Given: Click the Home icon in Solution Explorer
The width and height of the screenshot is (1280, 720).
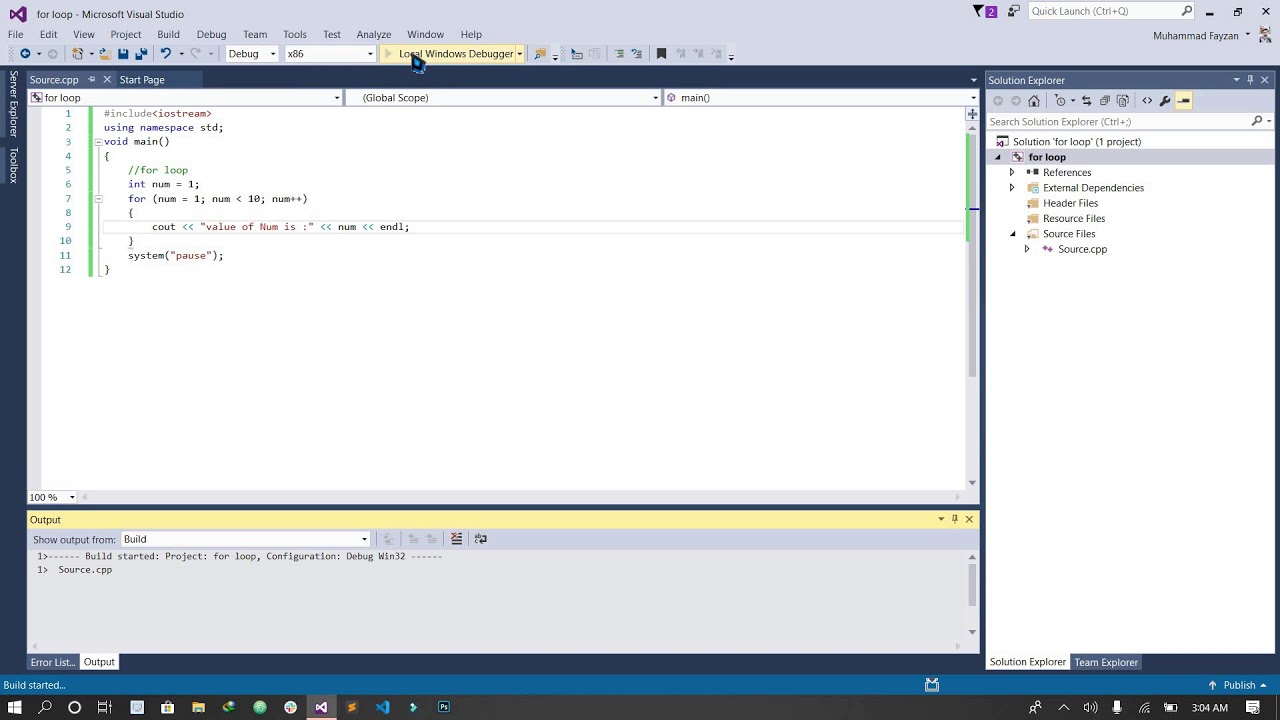Looking at the screenshot, I should point(1034,101).
